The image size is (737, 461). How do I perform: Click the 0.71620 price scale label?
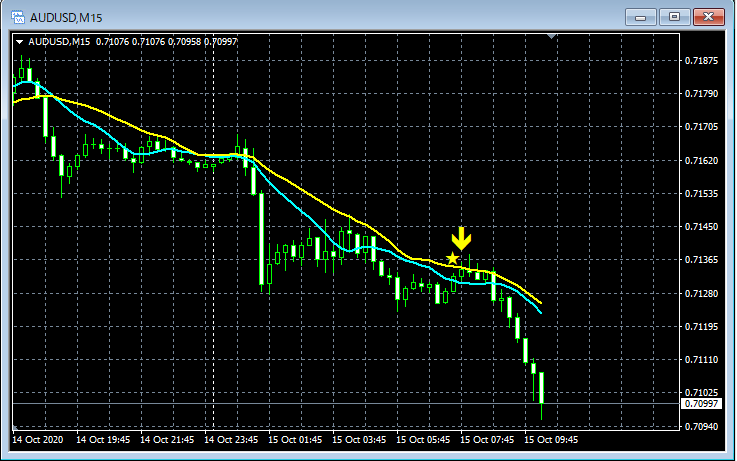(701, 160)
